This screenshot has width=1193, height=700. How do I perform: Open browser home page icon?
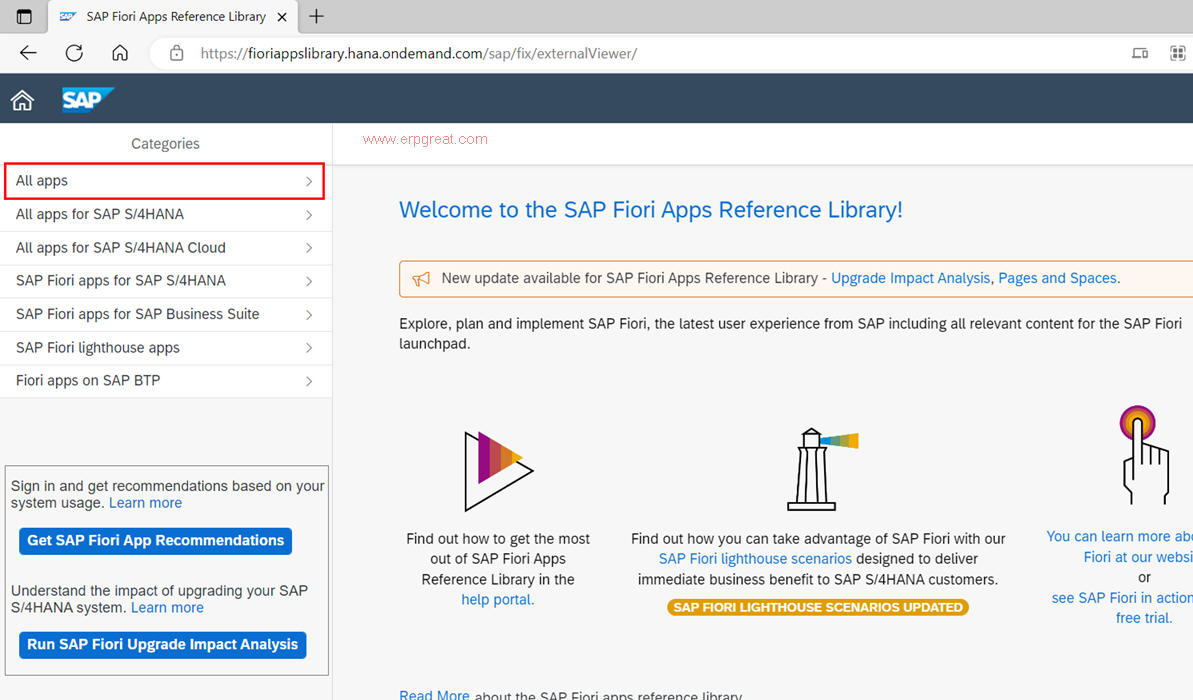point(119,53)
